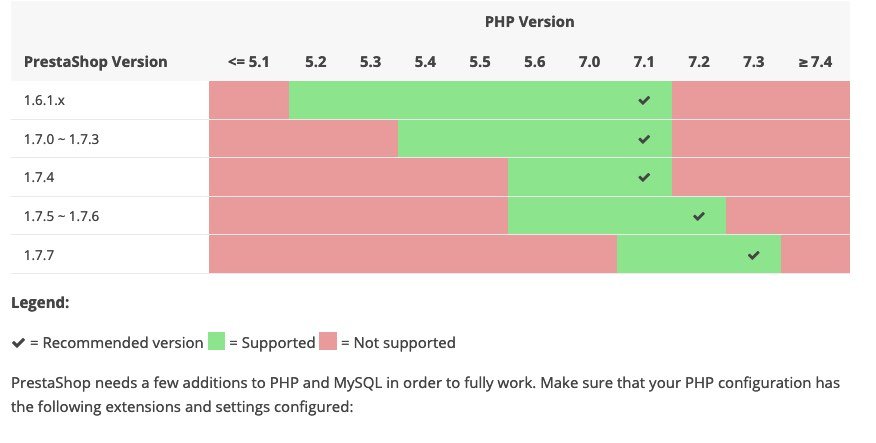
Task: Click the checkmark in the 1.7.7 row
Action: [754, 255]
